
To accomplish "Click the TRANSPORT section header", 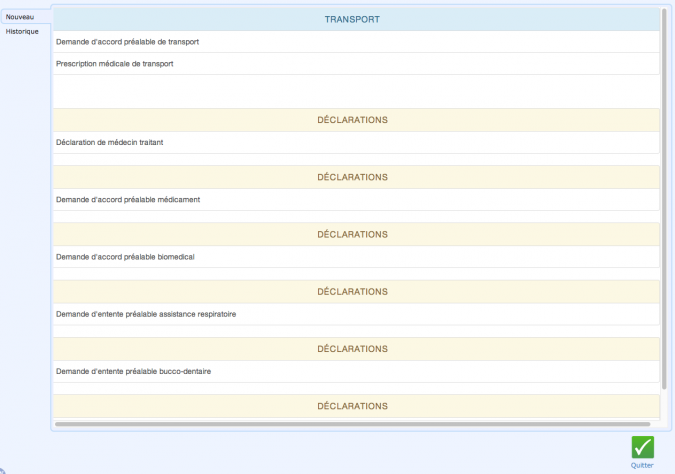I will pos(356,19).
